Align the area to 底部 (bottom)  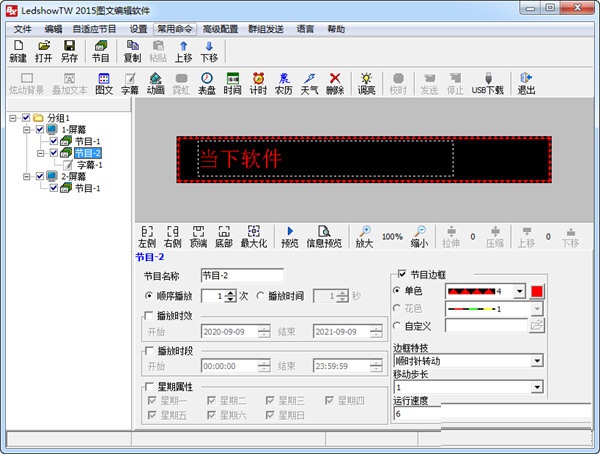point(224,237)
